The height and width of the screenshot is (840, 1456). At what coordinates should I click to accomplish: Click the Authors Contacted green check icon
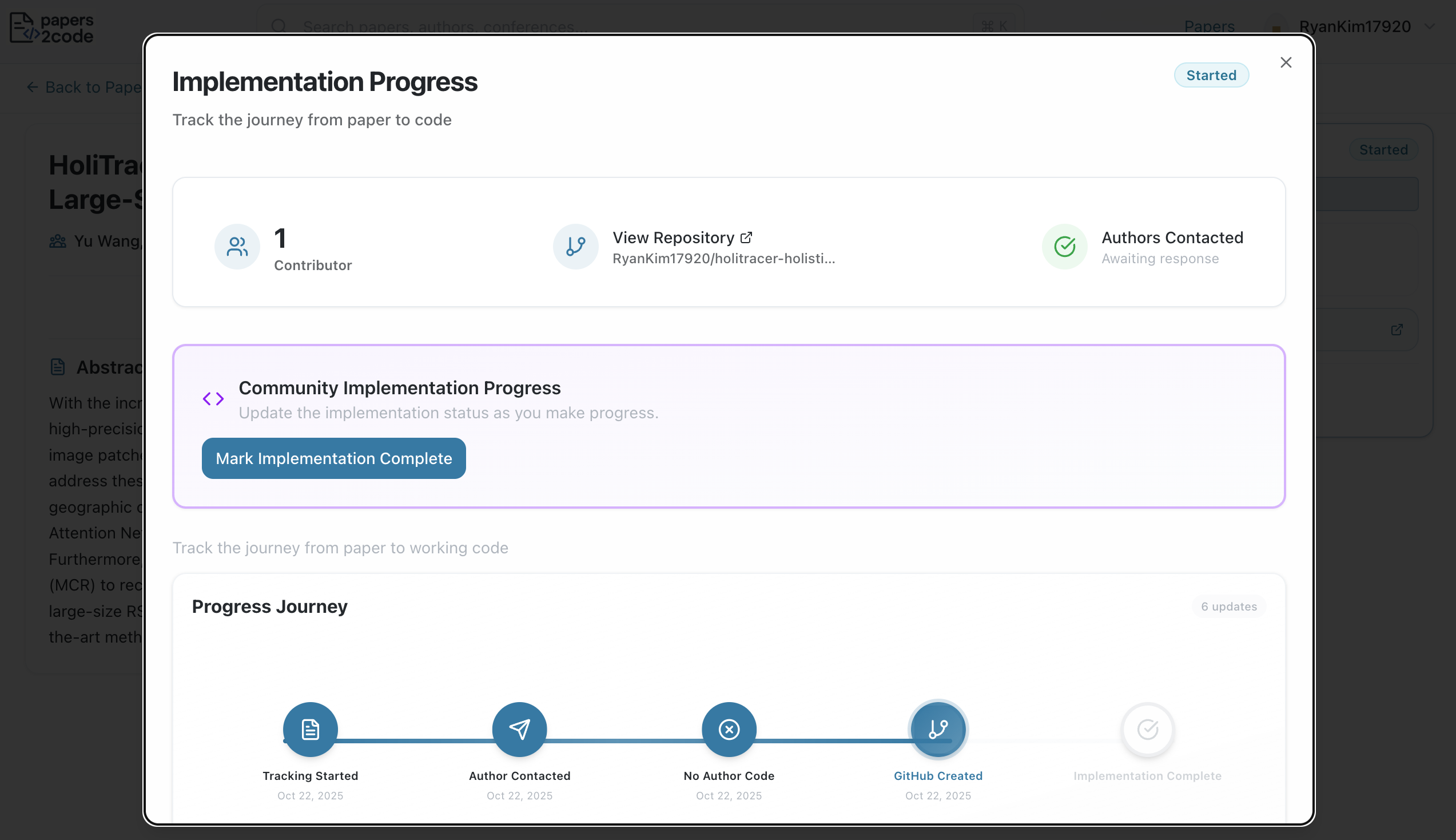point(1064,247)
